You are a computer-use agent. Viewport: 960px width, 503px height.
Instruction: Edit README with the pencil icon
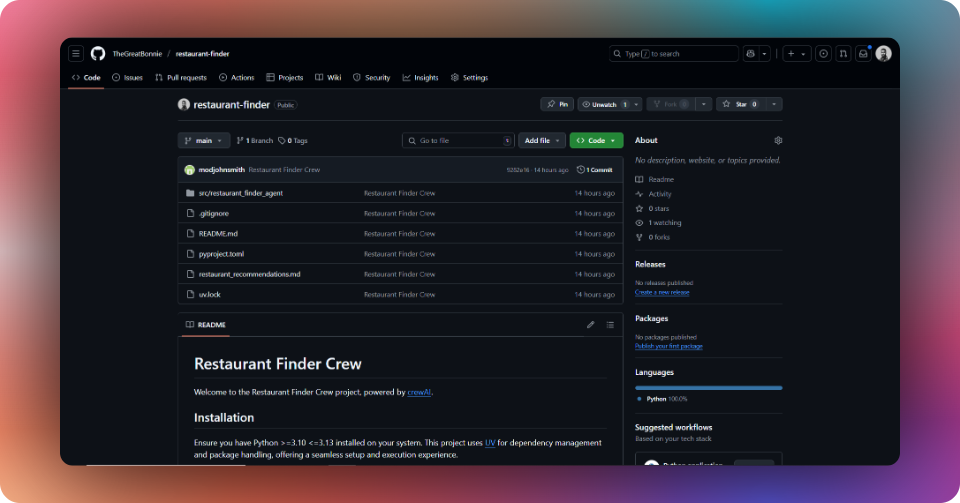coord(590,325)
